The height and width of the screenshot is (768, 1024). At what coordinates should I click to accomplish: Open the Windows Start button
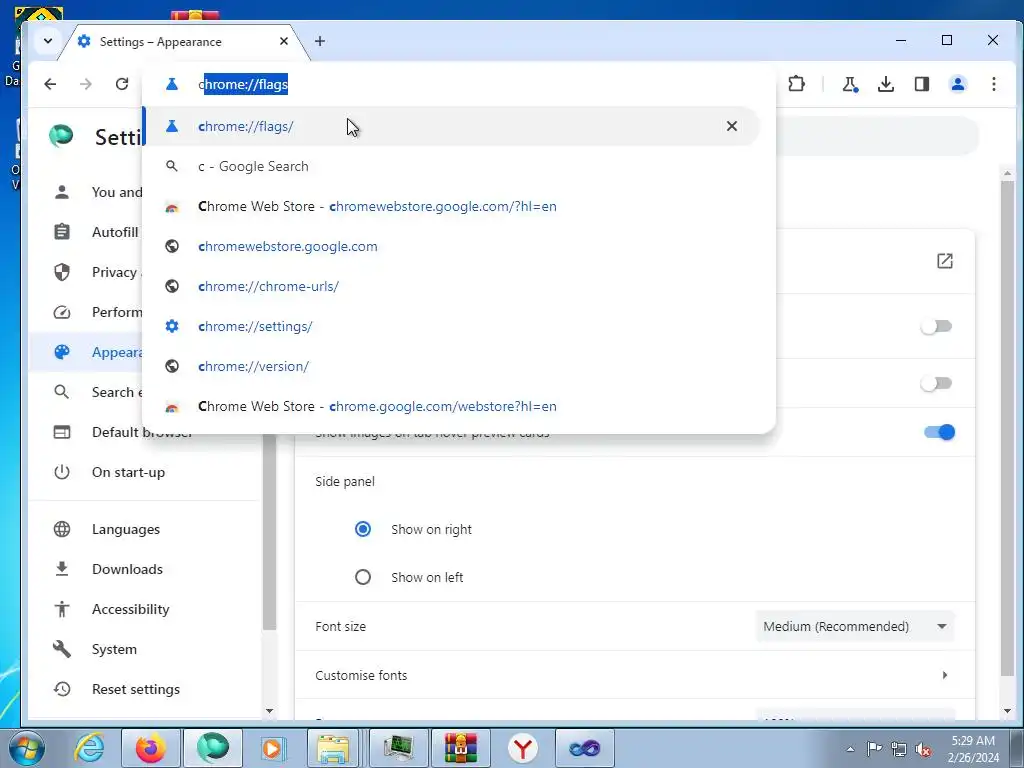tap(26, 748)
